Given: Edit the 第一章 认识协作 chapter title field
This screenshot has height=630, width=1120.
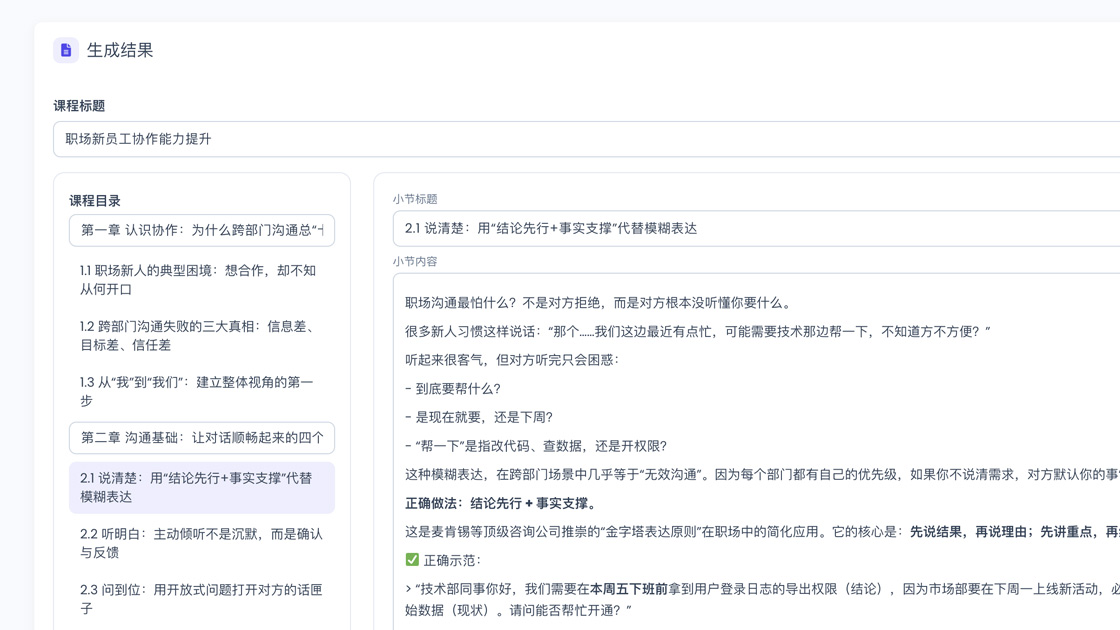Looking at the screenshot, I should coord(202,230).
